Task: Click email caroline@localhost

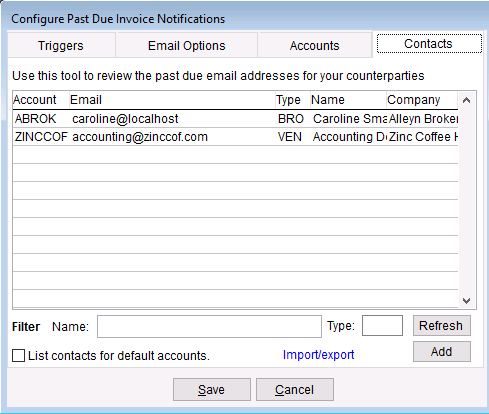Action: (173, 119)
